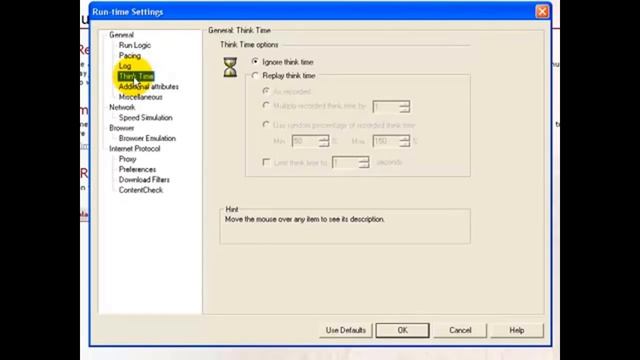Open Proxy settings

click(127, 159)
